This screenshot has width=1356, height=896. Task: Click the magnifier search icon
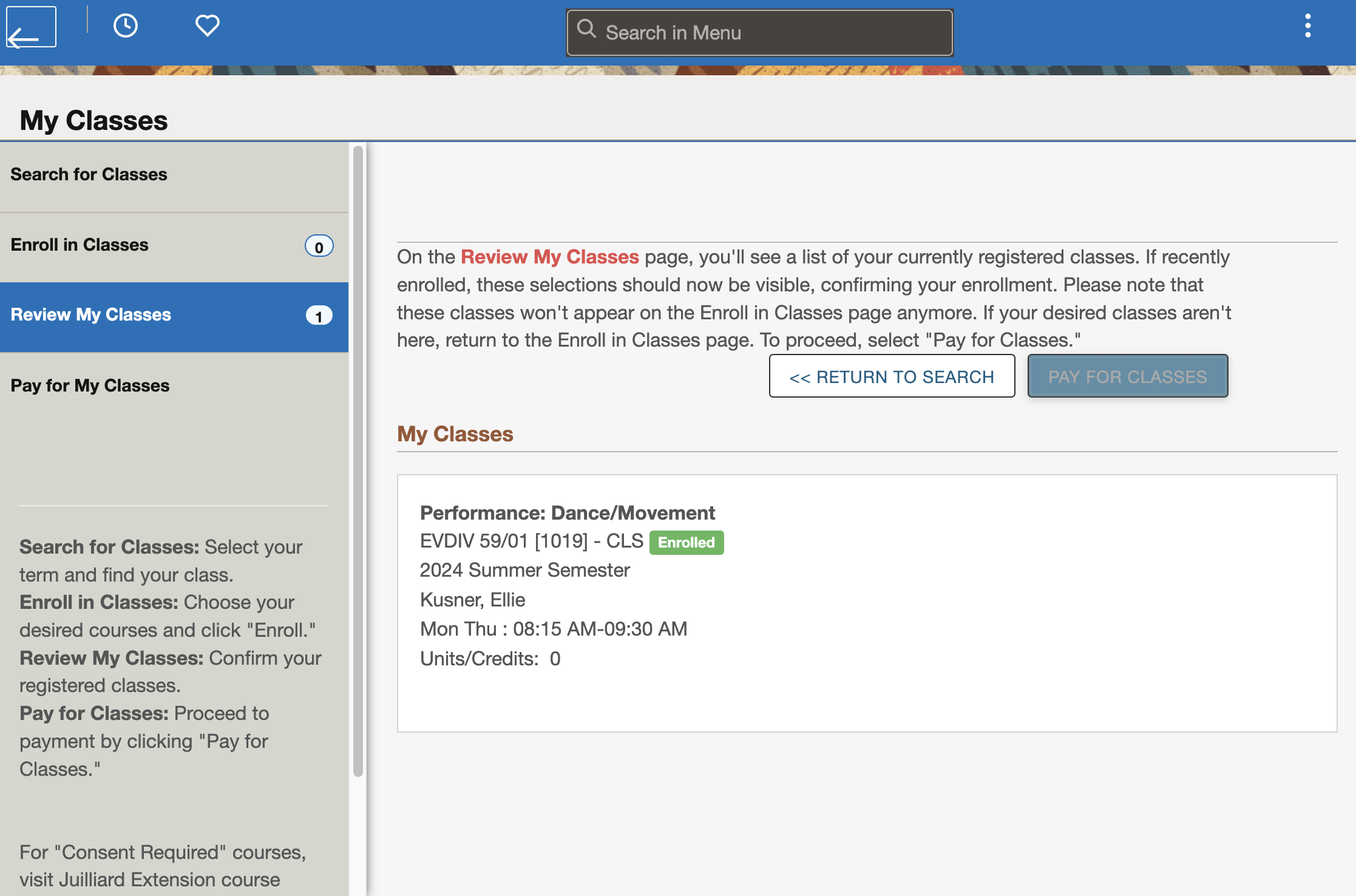pyautogui.click(x=586, y=29)
